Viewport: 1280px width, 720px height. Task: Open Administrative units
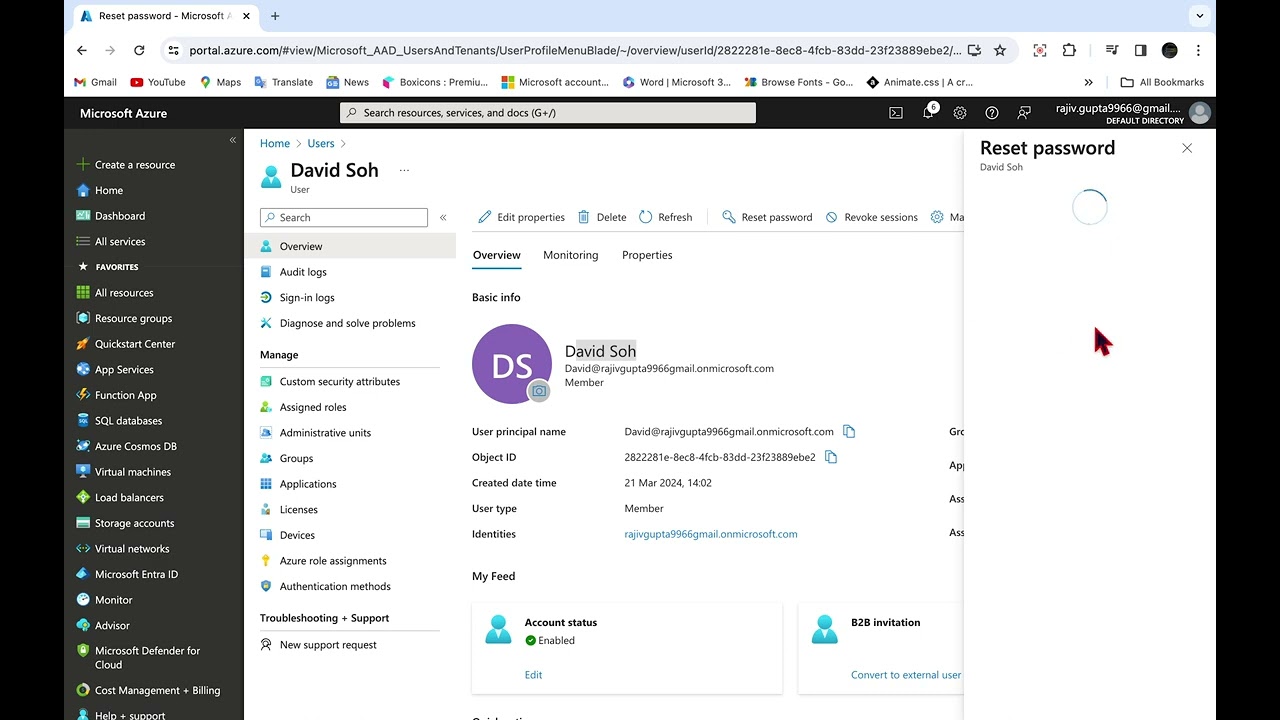coord(325,433)
